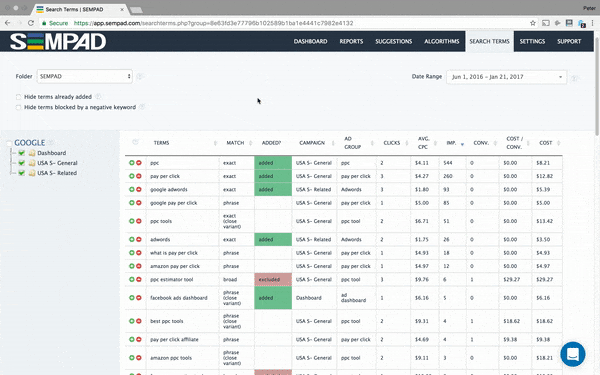This screenshot has height=375, width=600.
Task: Reload the page in the browser
Action: point(31,23)
